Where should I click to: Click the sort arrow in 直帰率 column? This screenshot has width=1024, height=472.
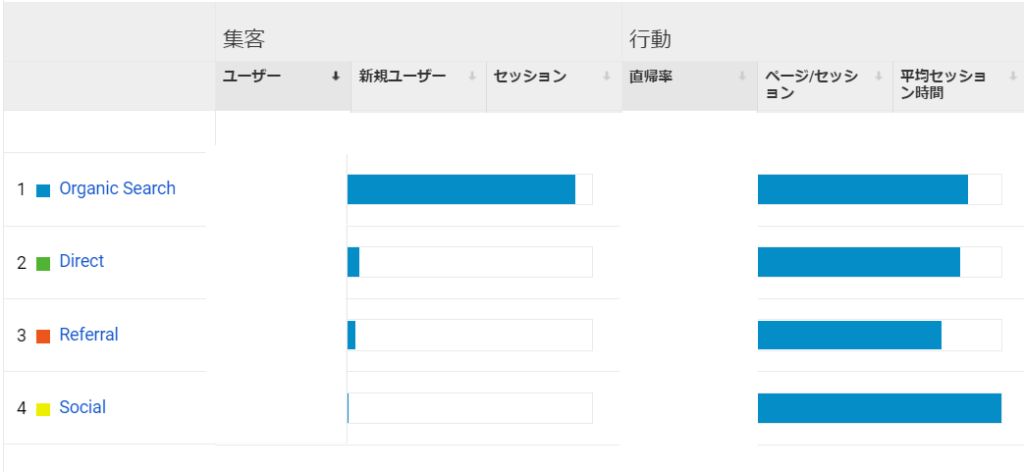pos(742,76)
